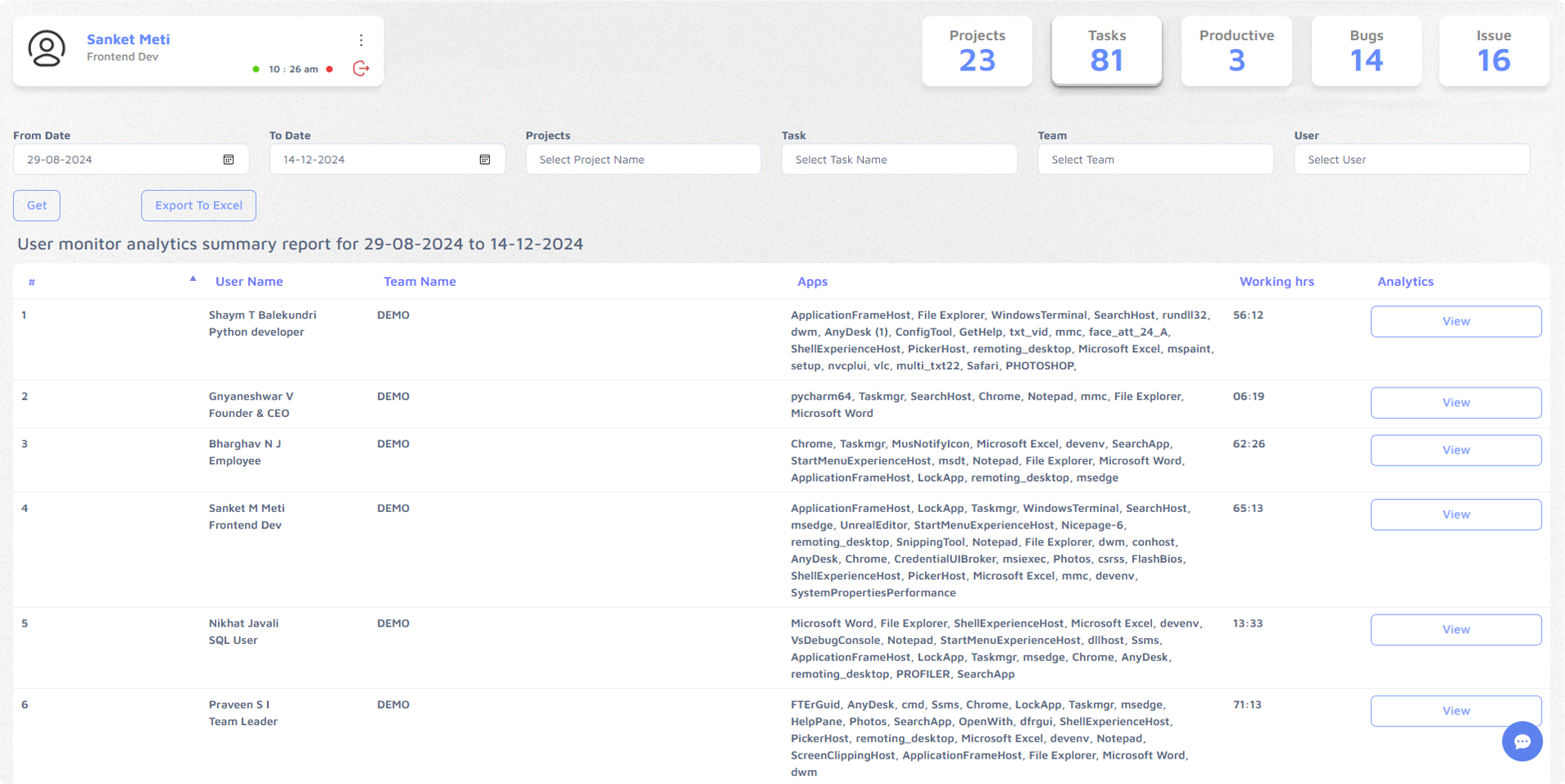This screenshot has width=1565, height=784.
Task: Click Export To Excel button
Action: pyautogui.click(x=198, y=206)
